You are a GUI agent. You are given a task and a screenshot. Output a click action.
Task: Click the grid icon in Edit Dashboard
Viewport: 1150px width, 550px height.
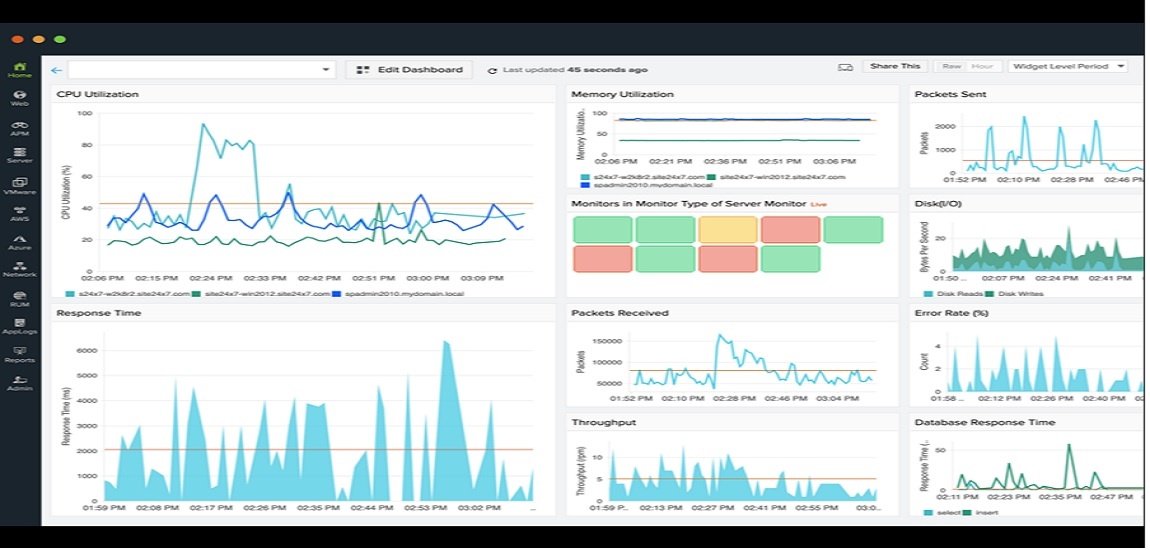coord(362,70)
